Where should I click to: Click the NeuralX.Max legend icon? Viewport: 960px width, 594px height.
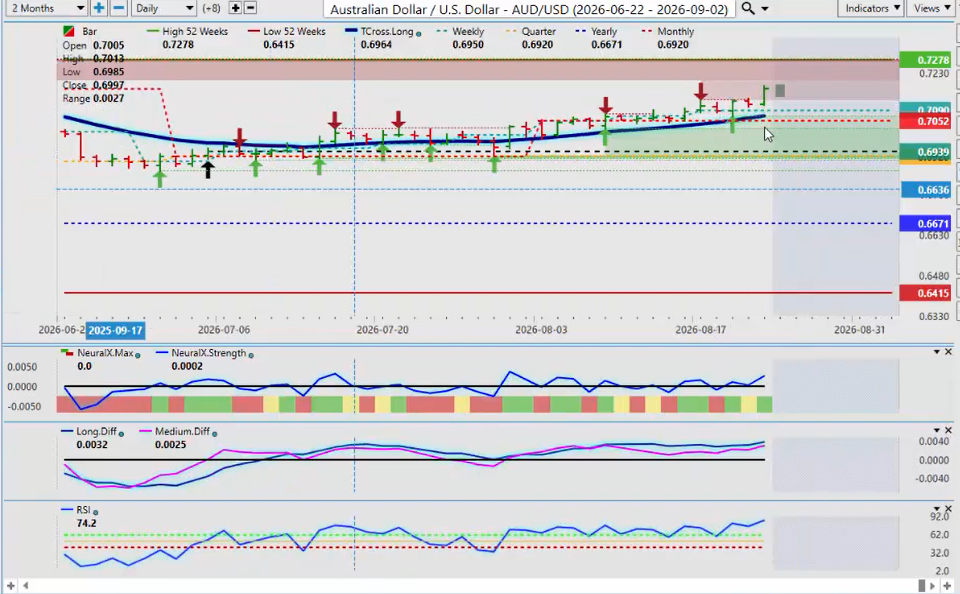click(x=66, y=353)
